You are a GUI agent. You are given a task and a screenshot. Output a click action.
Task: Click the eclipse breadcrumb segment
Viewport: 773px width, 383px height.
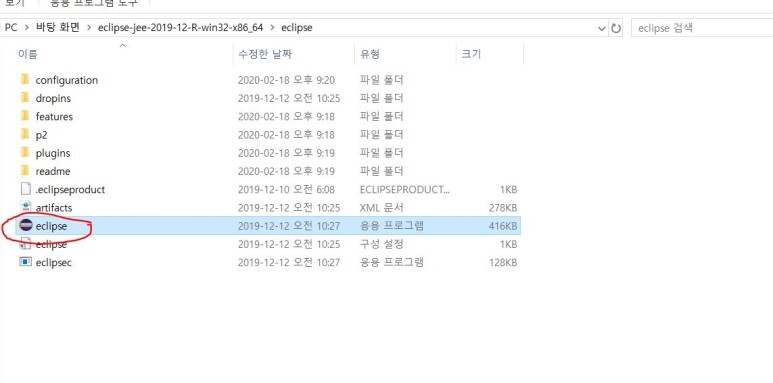tap(297, 28)
